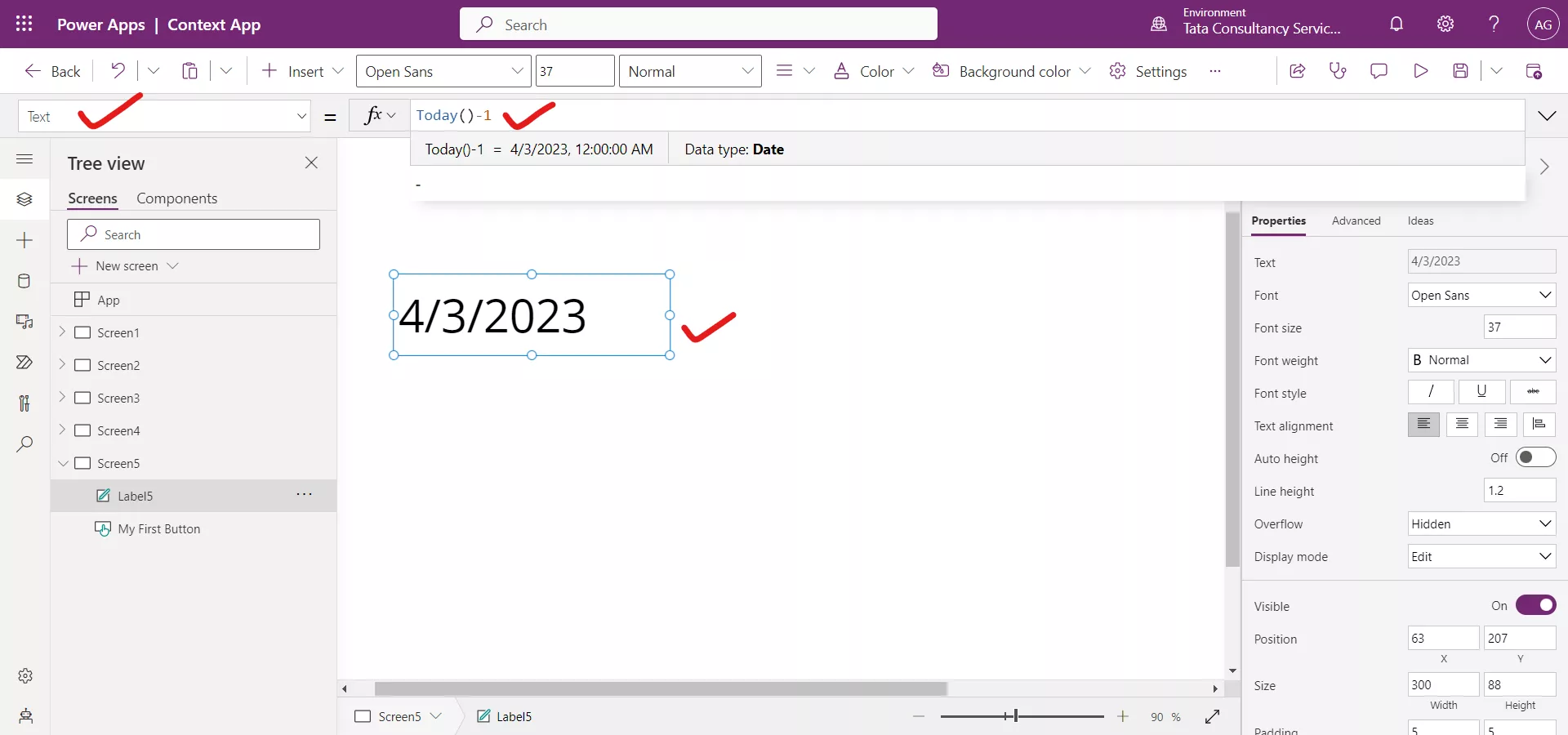
Task: Switch to the Components tab
Action: click(177, 198)
